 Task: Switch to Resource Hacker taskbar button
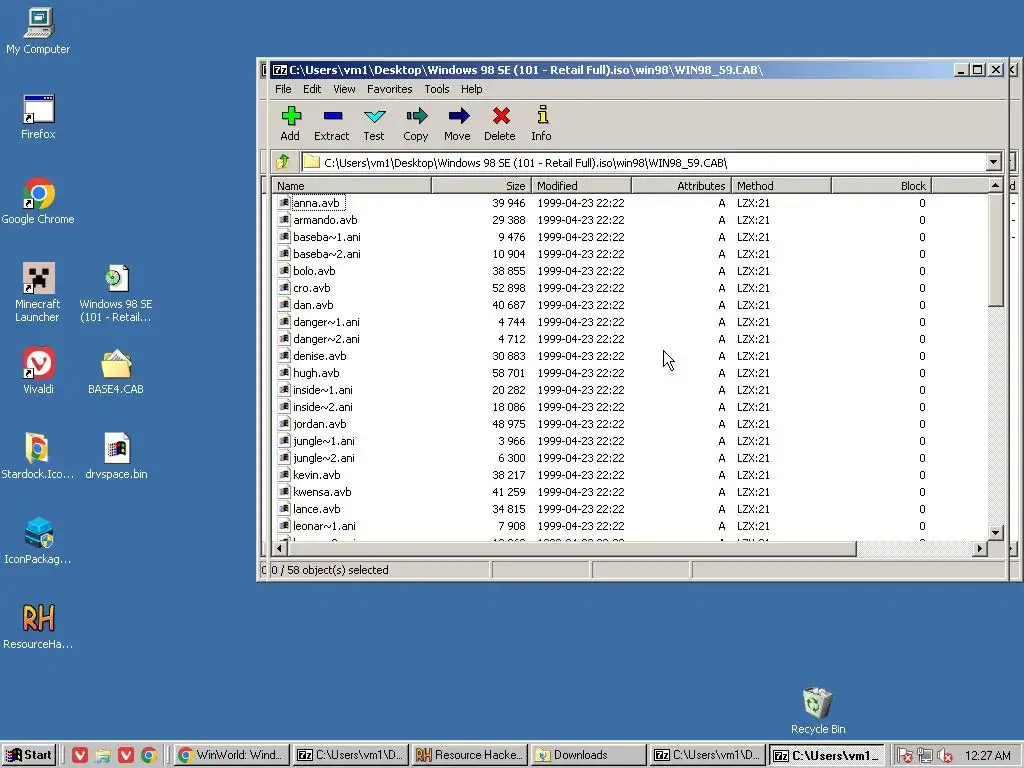tap(470, 755)
